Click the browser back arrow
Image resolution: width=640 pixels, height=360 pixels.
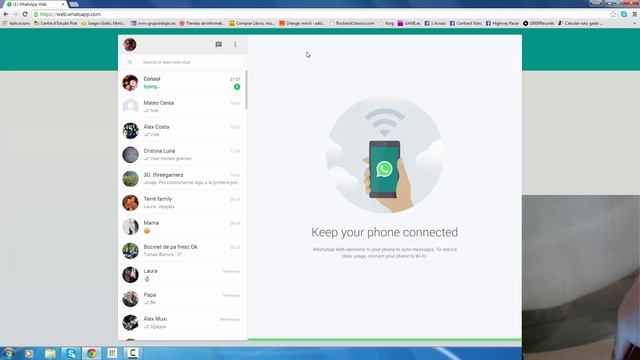coord(6,14)
